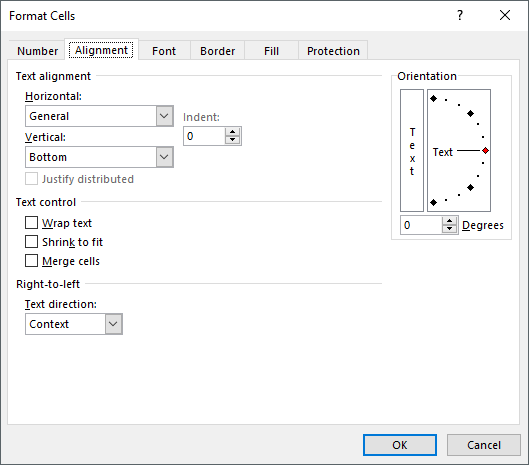Screen dimensions: 529x465
Task: Open the Font tab
Action: point(164,51)
